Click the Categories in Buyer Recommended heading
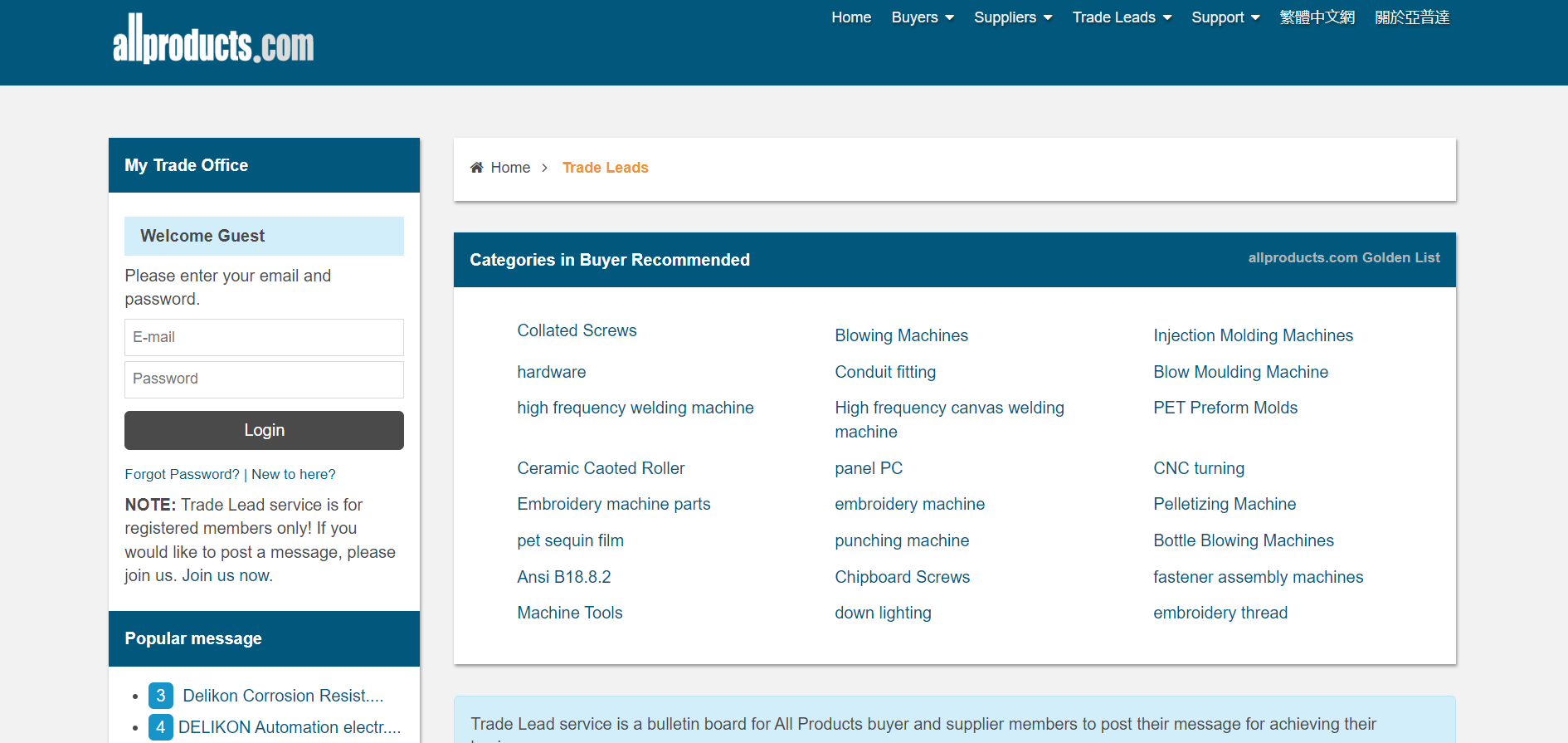This screenshot has height=743, width=1568. point(610,260)
